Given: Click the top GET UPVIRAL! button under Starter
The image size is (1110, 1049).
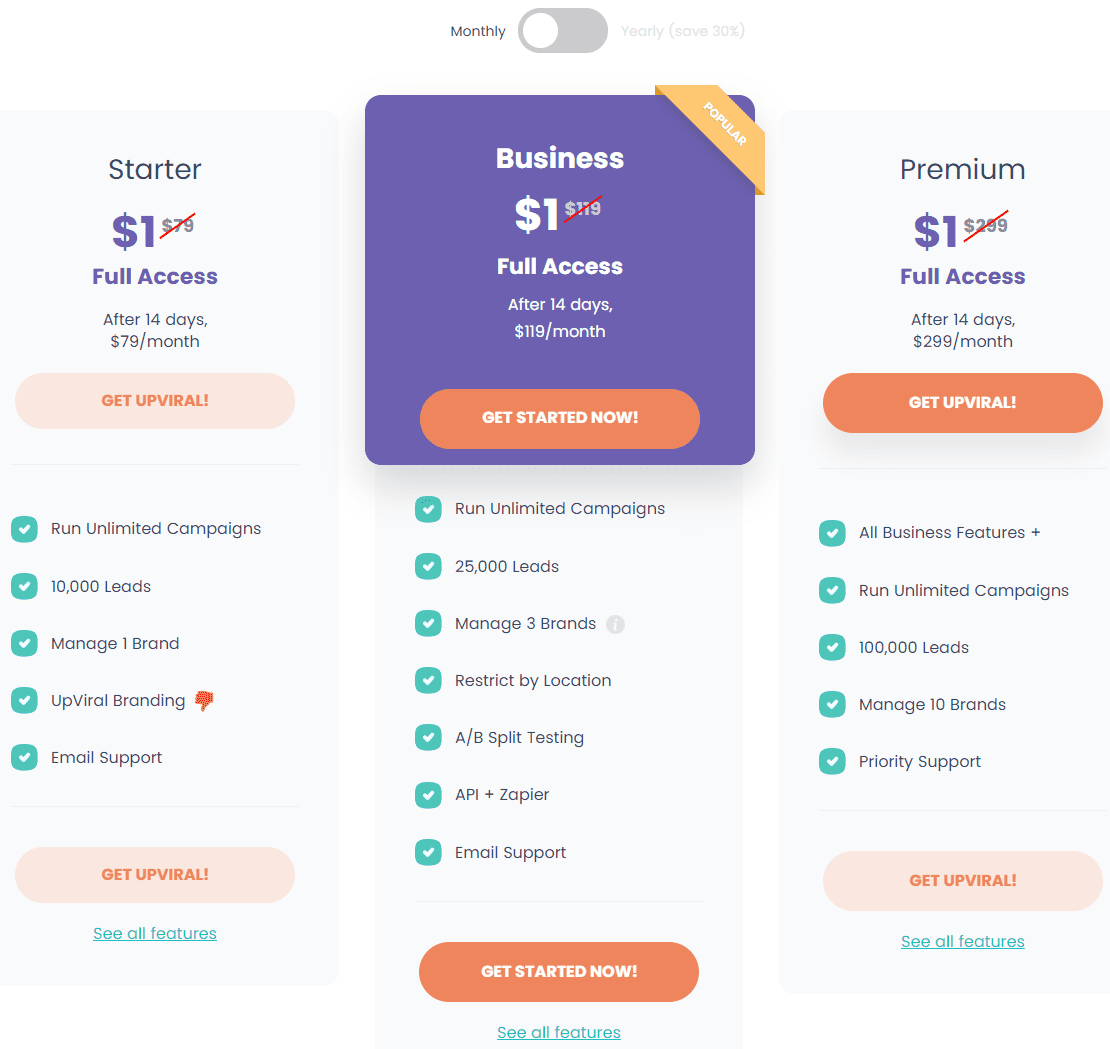Looking at the screenshot, I should point(155,401).
